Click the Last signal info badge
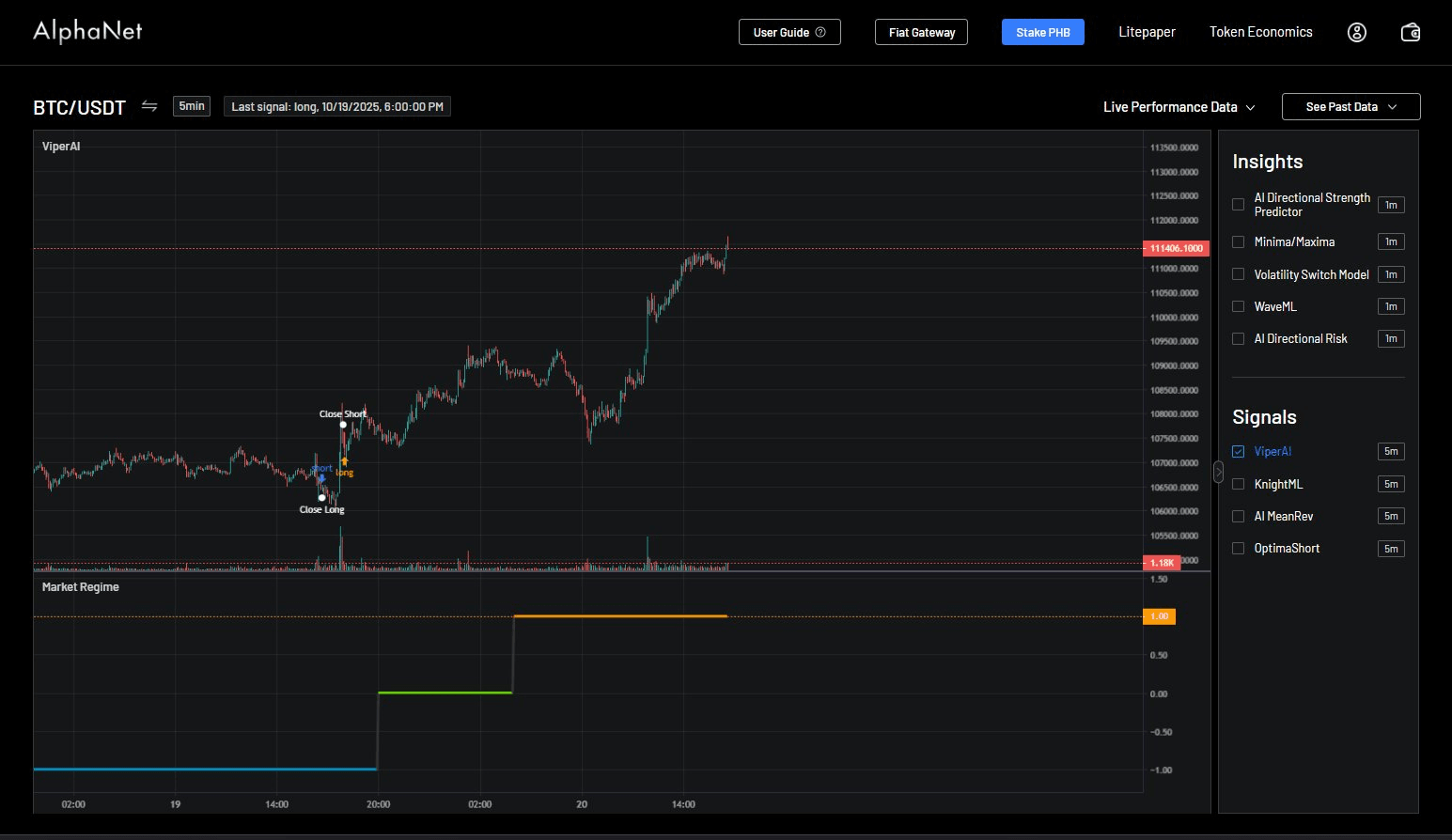Viewport: 1452px width, 840px height. coord(337,107)
